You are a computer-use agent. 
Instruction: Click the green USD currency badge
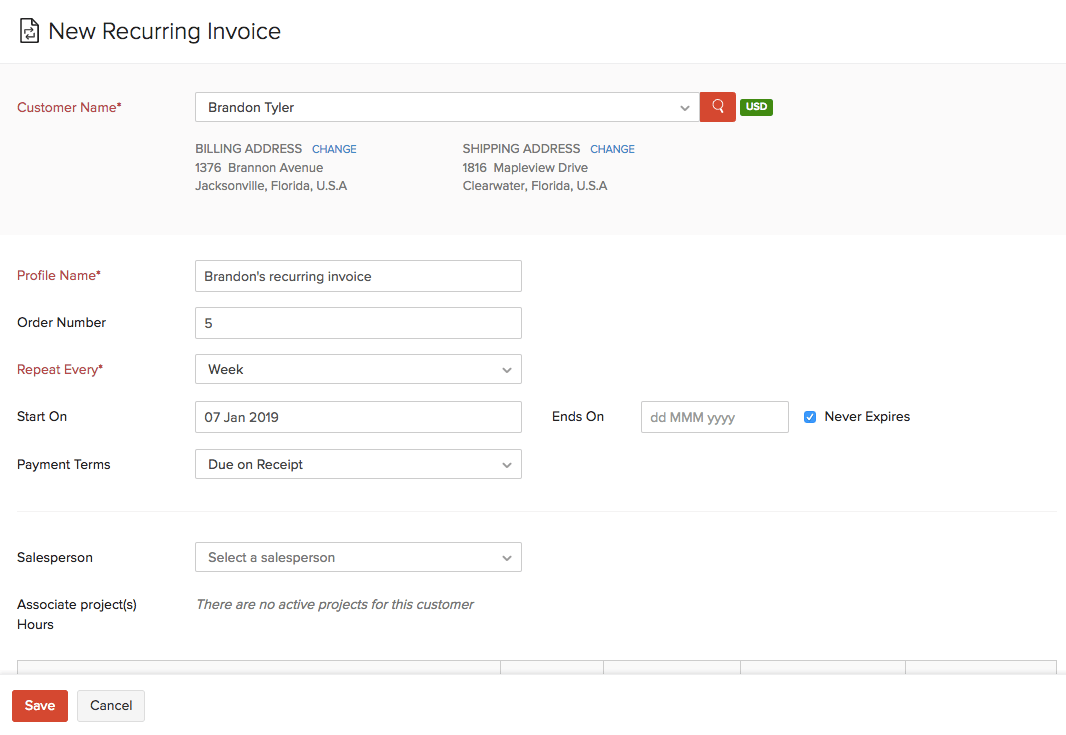pos(756,107)
